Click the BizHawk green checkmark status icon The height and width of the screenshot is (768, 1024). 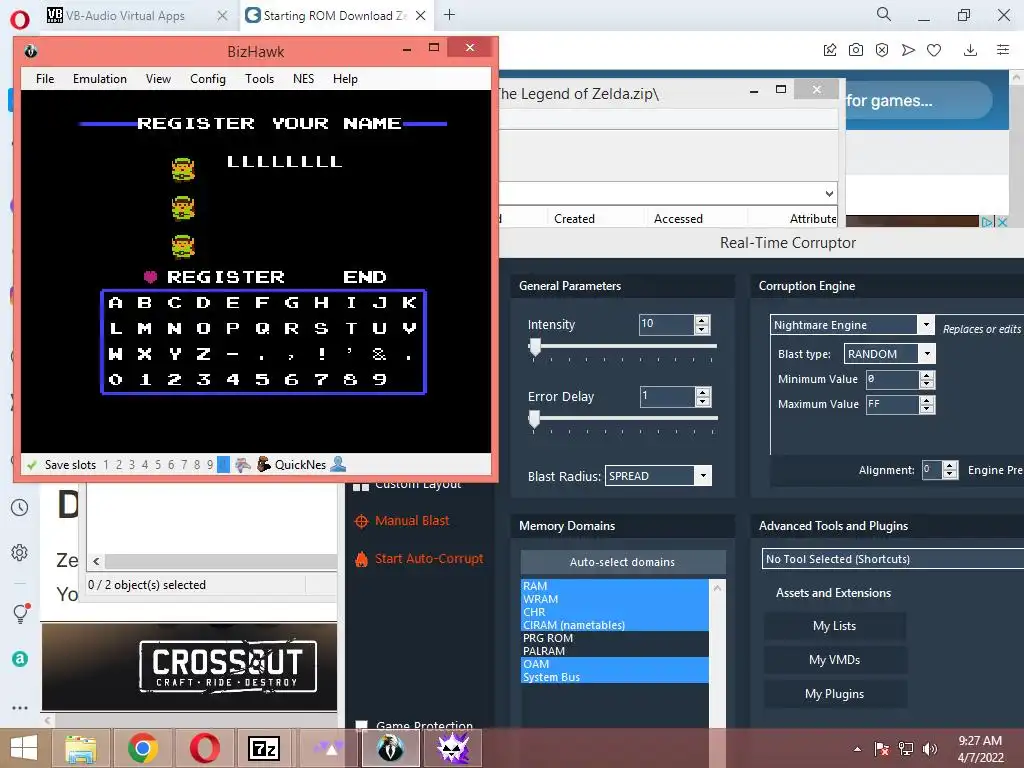[31, 465]
